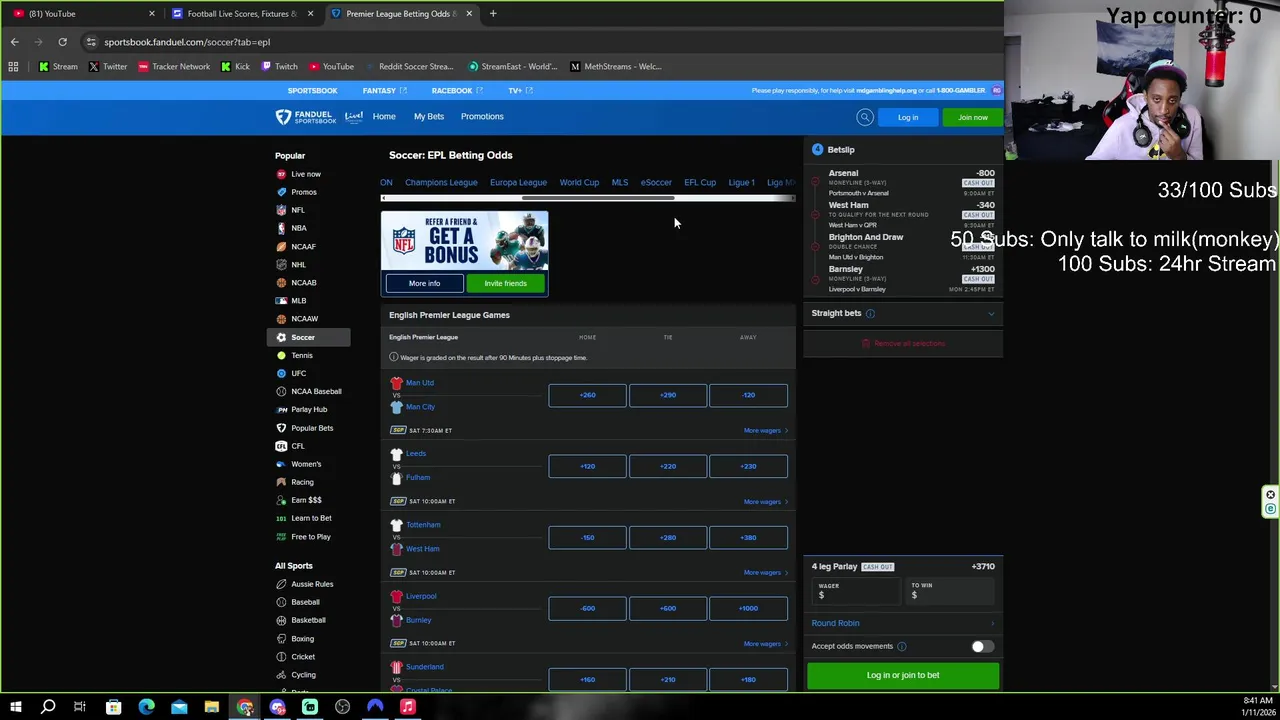Click the Log in button
The image size is (1280, 720).
tap(908, 118)
